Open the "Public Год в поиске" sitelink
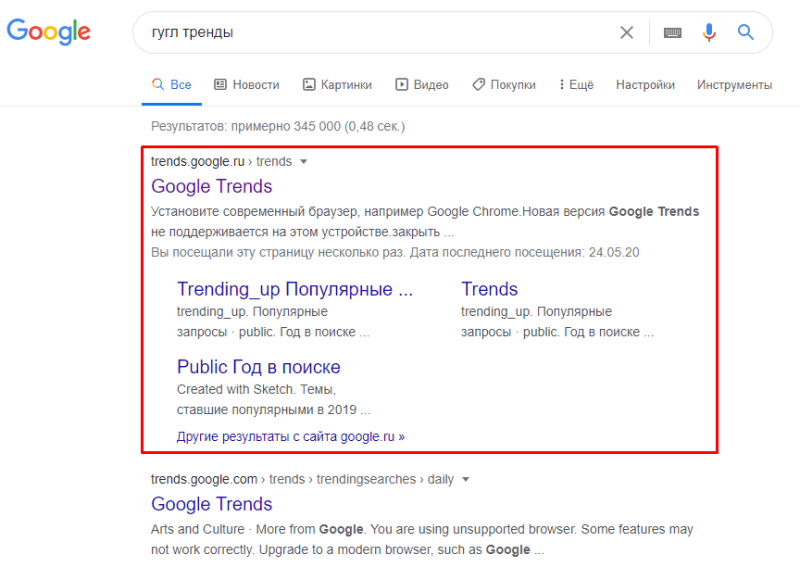The height and width of the screenshot is (567, 800). [258, 367]
